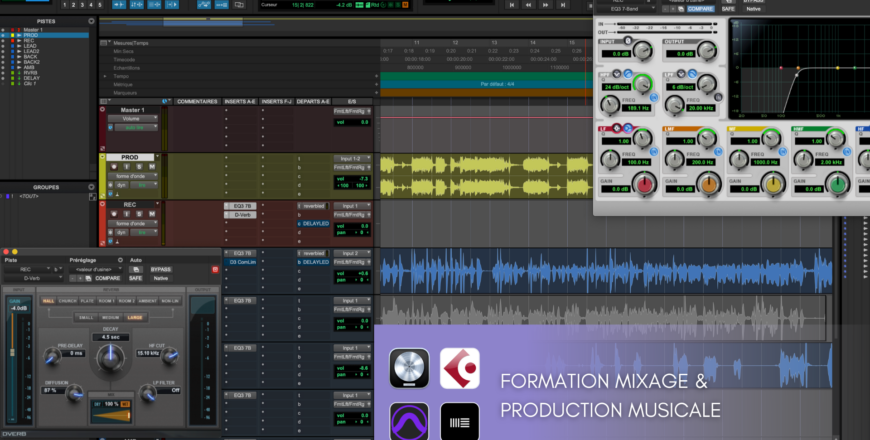The image size is (870, 440).
Task: Open the D-Verb insert on REC track
Action: click(242, 215)
